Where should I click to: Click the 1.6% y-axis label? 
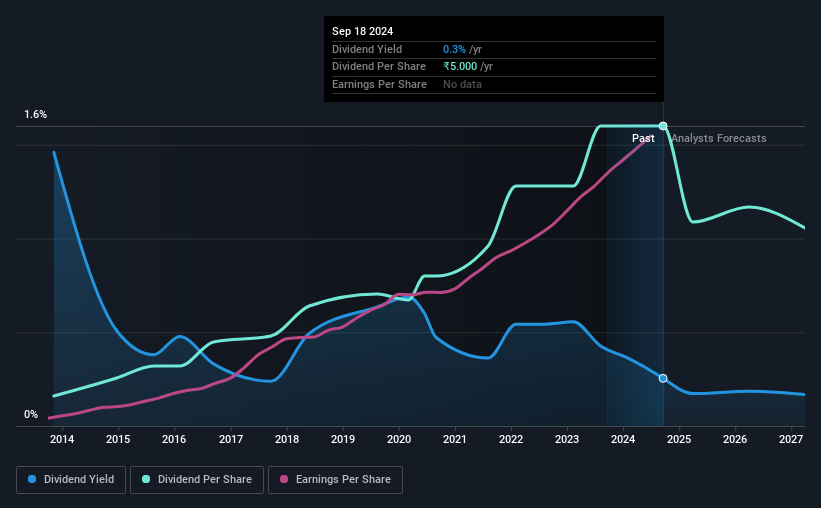36,114
